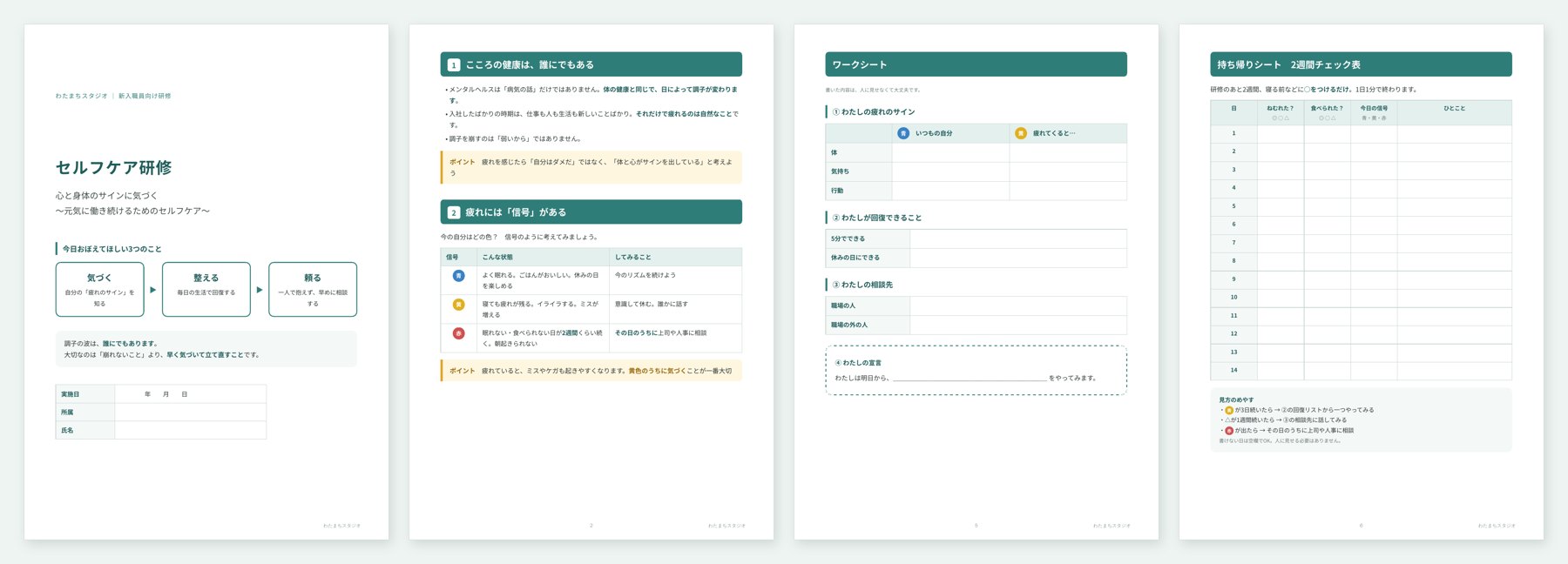Click the blank field next to 休みの日にできる
The height and width of the screenshot is (564, 1568).
point(1018,258)
